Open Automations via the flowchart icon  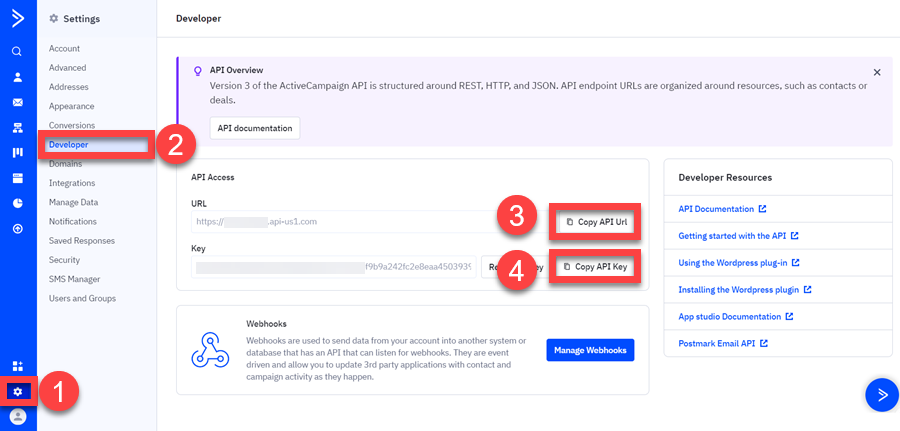click(x=18, y=128)
